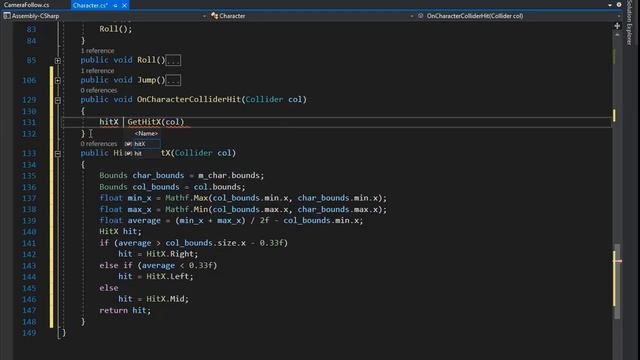Click the split editor plus icon
The image size is (640, 360).
(x=617, y=26)
